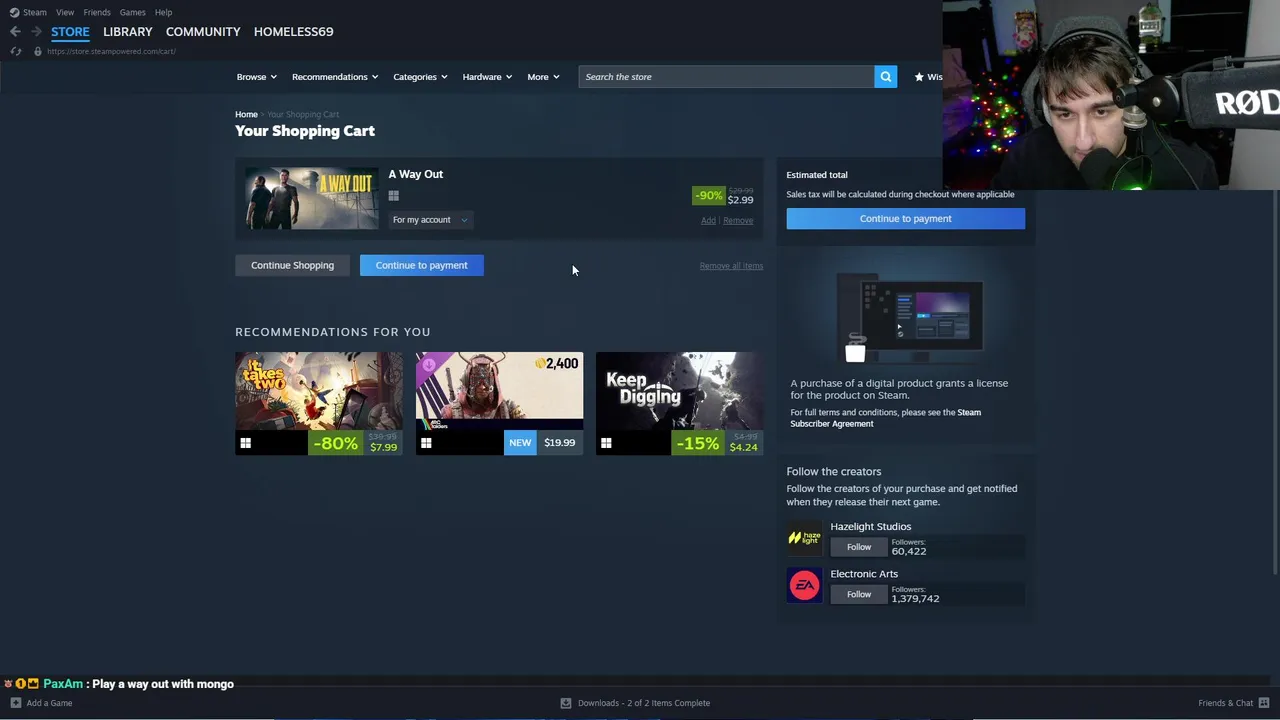Viewport: 1280px width, 720px height.
Task: Click the Windows icon on Keep Digging card
Action: click(x=606, y=443)
